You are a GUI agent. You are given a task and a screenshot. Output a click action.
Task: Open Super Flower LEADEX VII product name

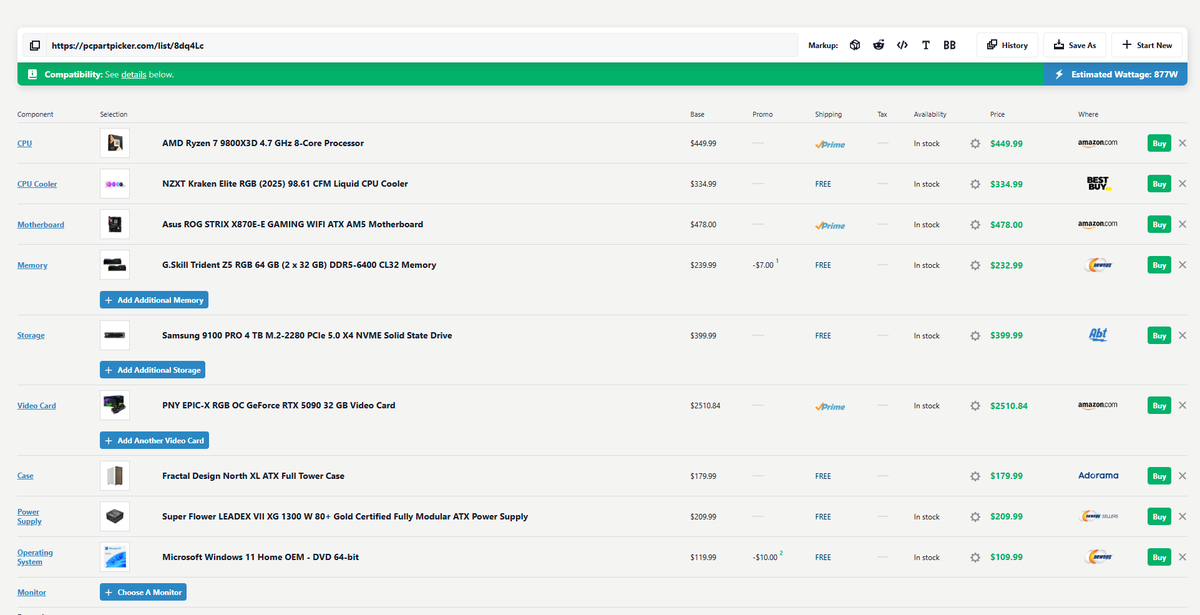[x=345, y=517]
